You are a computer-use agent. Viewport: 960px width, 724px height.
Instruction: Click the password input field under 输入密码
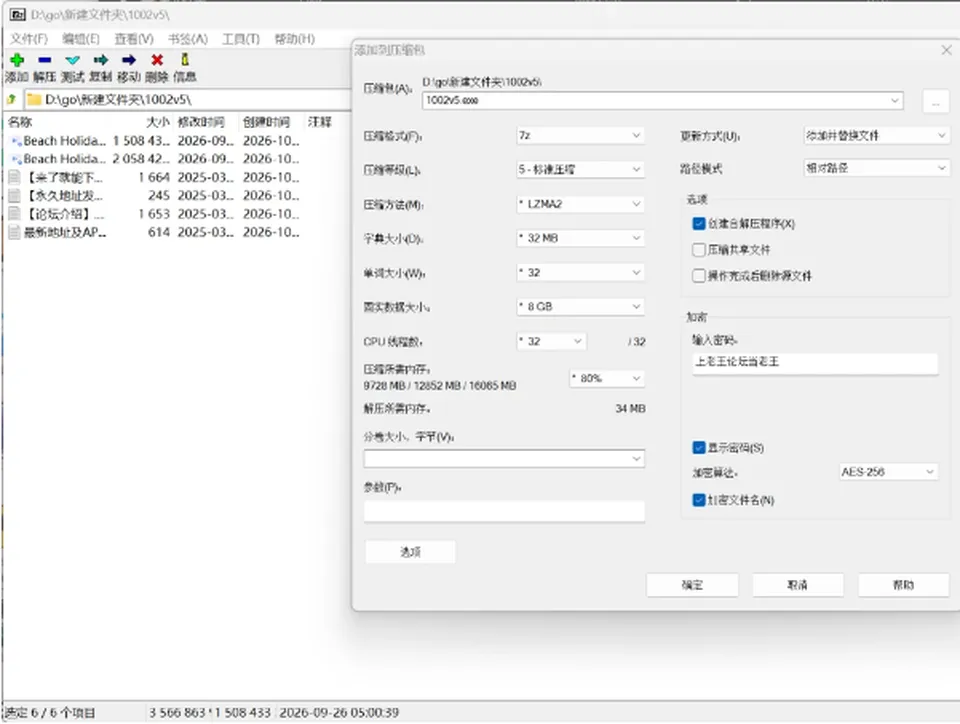[815, 362]
